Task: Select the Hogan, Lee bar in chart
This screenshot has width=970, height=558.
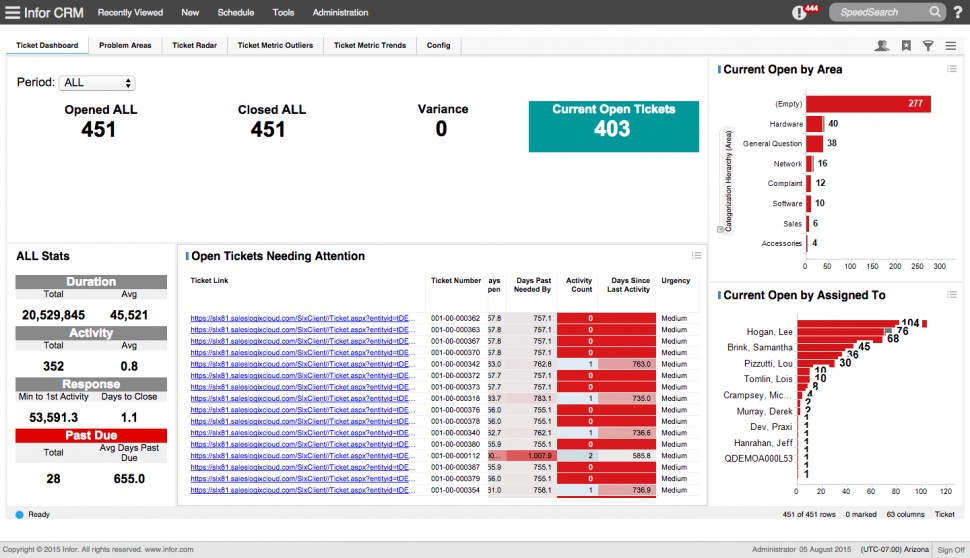Action: (x=844, y=332)
